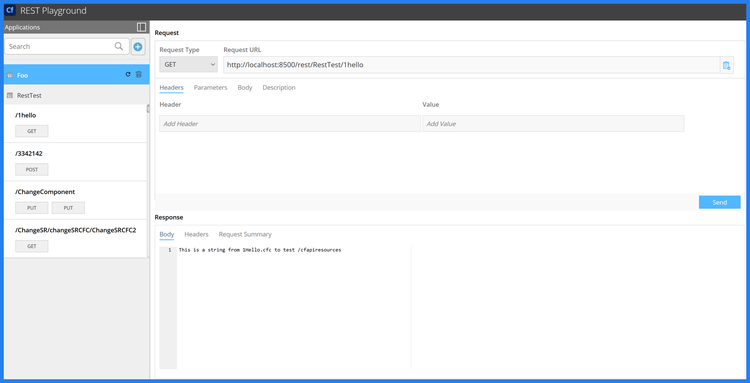Viewport: 750px width, 383px height.
Task: Click the Send button
Action: click(719, 202)
